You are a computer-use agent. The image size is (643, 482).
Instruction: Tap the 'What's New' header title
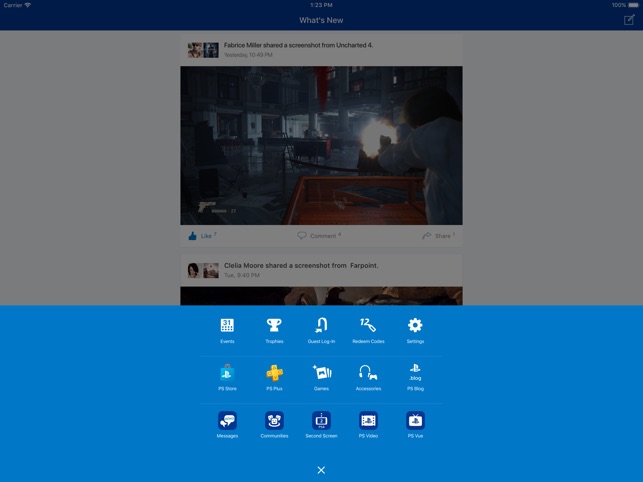coord(321,20)
